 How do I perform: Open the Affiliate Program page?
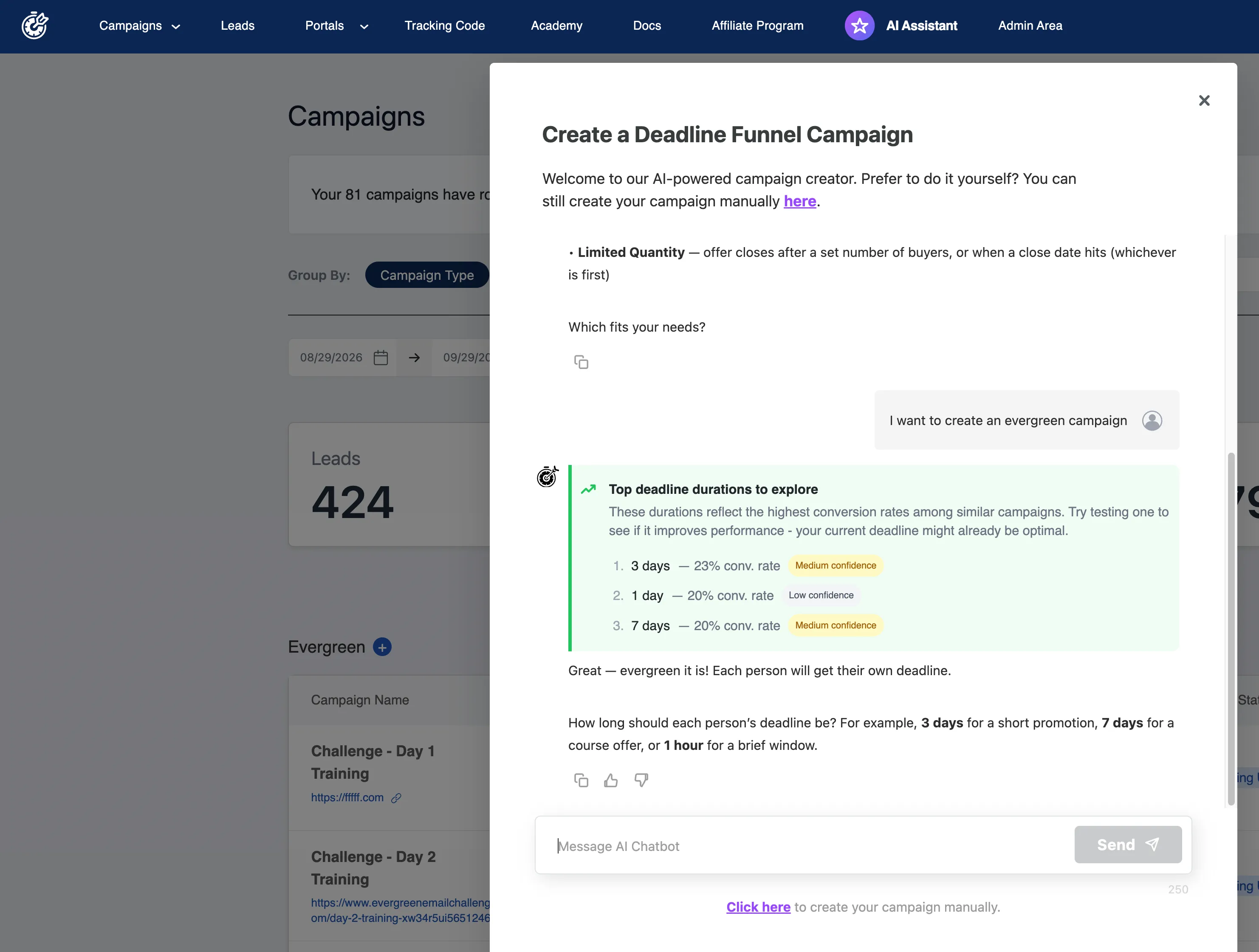pyautogui.click(x=757, y=25)
